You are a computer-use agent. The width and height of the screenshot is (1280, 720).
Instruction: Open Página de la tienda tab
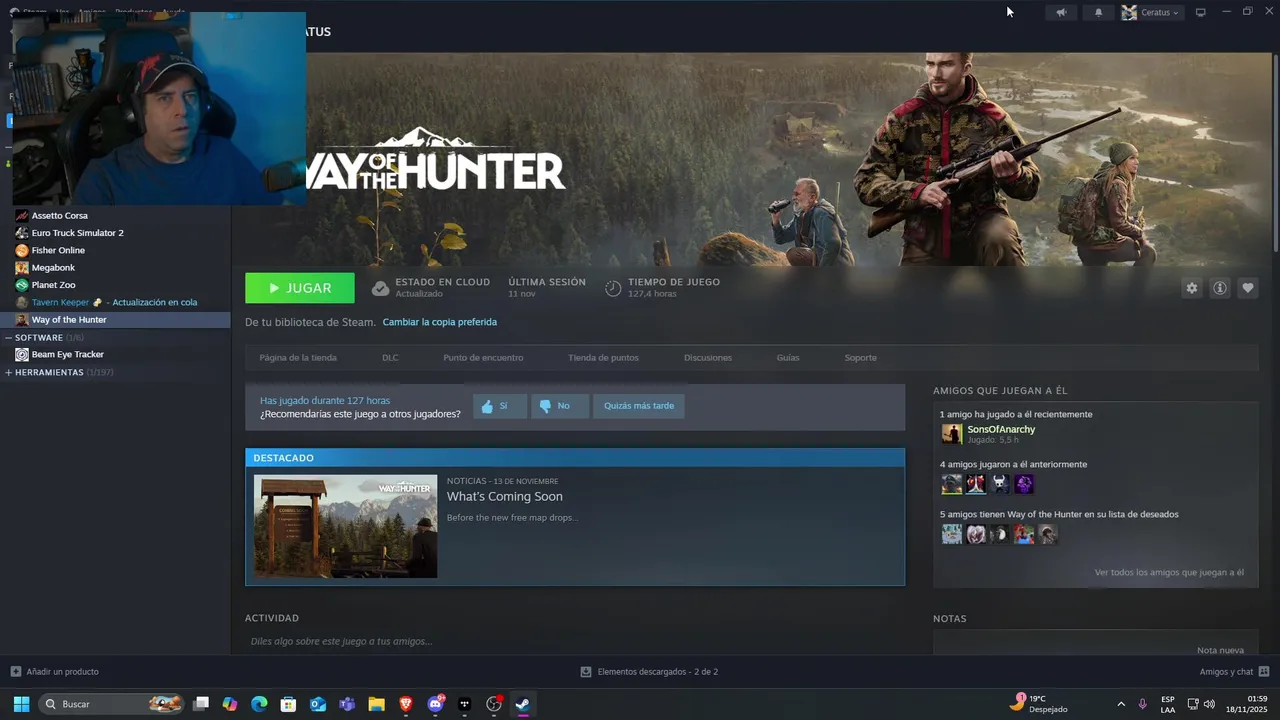298,358
